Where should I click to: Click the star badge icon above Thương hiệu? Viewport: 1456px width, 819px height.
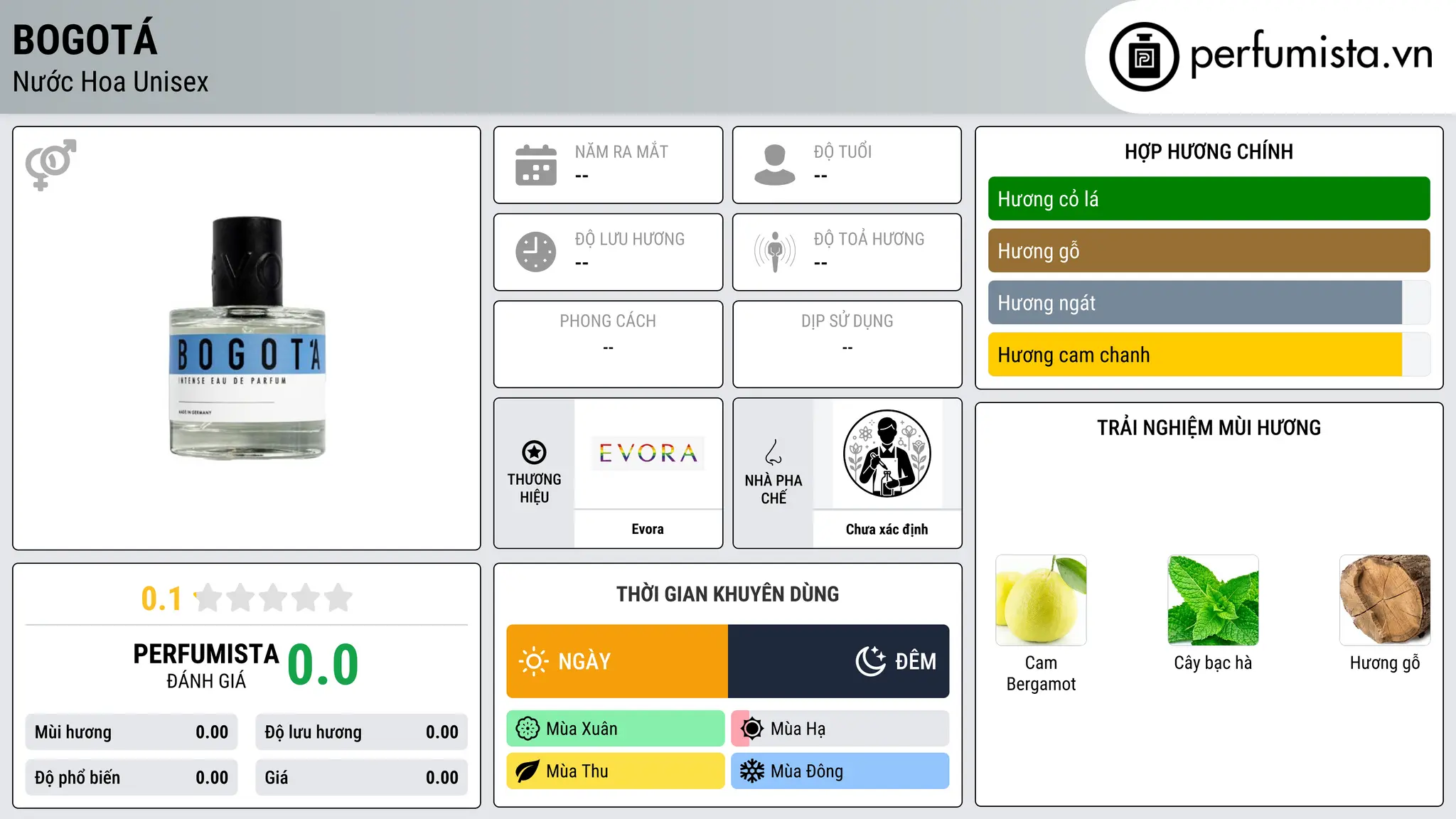click(534, 452)
